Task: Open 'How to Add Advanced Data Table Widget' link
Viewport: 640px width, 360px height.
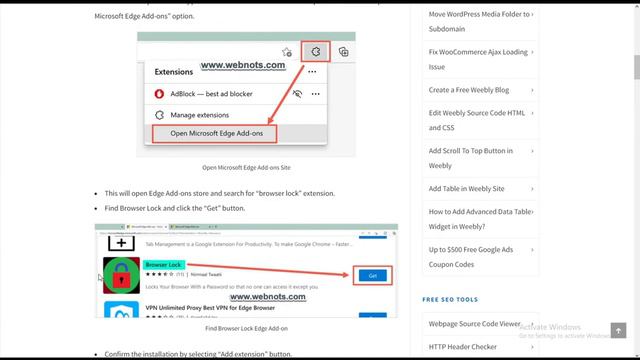Action: click(480, 219)
